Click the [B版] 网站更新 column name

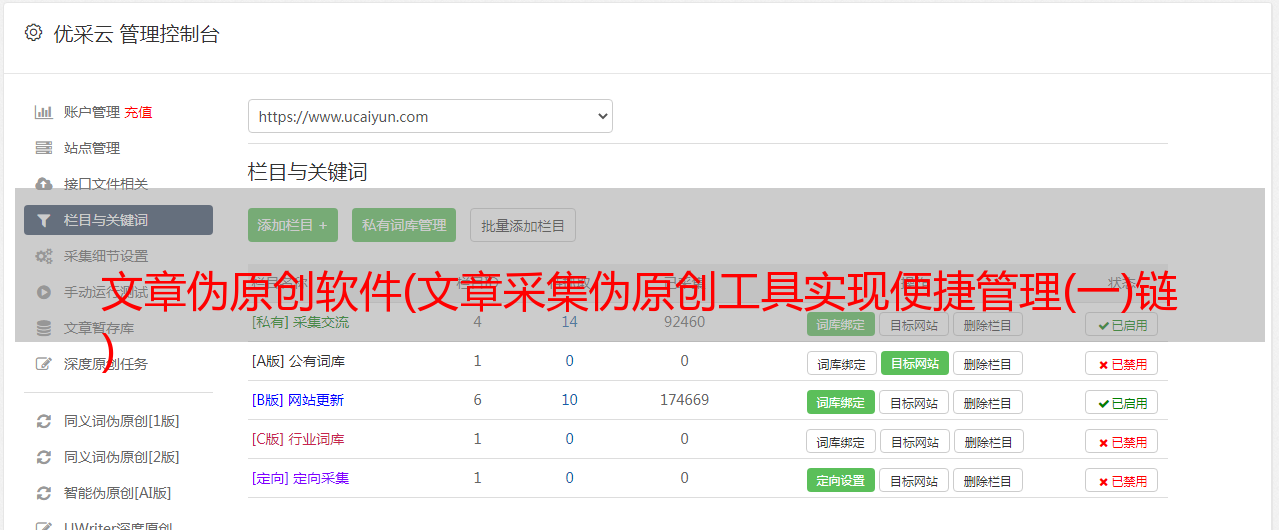pyautogui.click(x=298, y=400)
